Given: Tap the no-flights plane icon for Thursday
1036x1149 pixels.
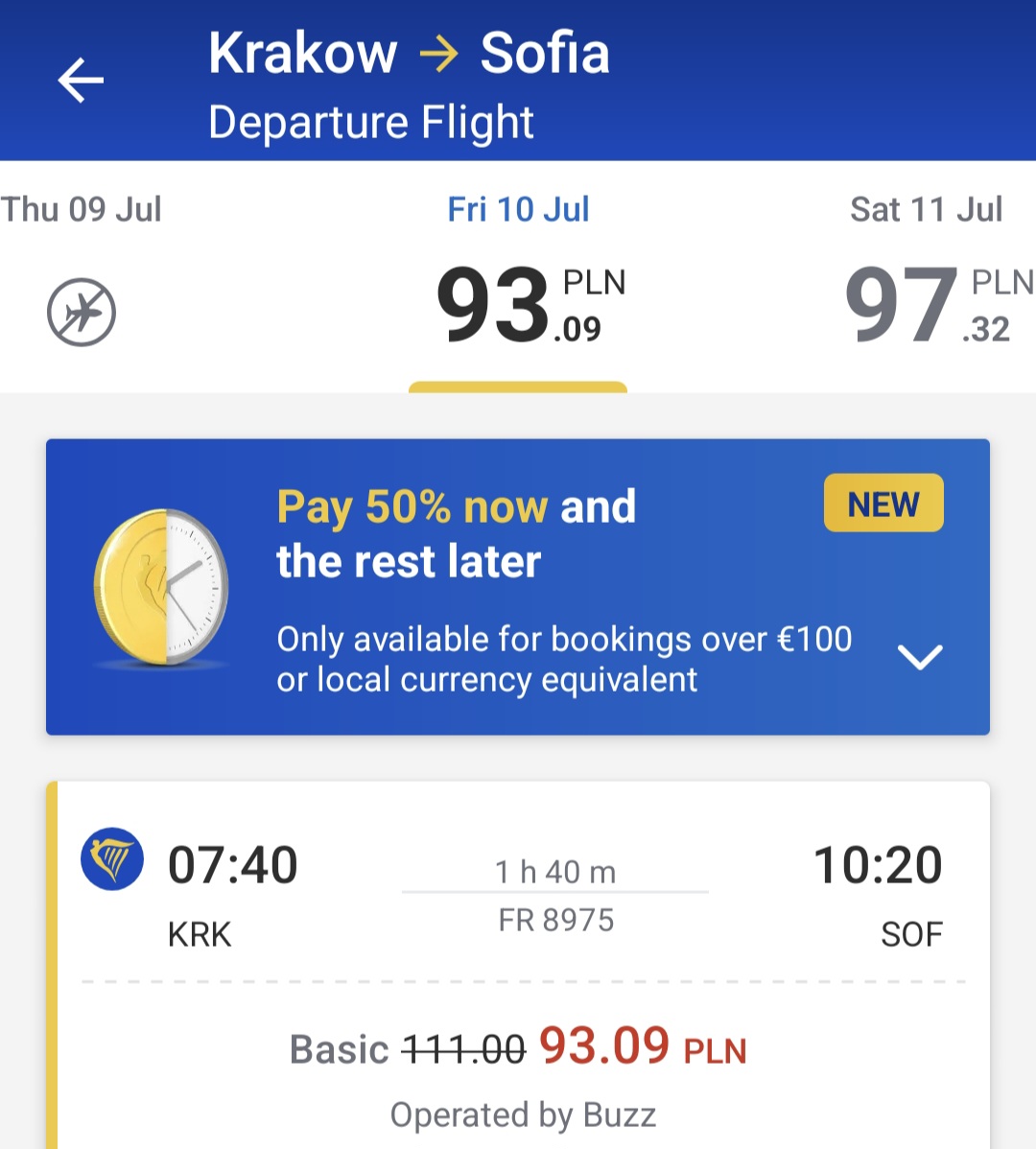Looking at the screenshot, I should [82, 312].
